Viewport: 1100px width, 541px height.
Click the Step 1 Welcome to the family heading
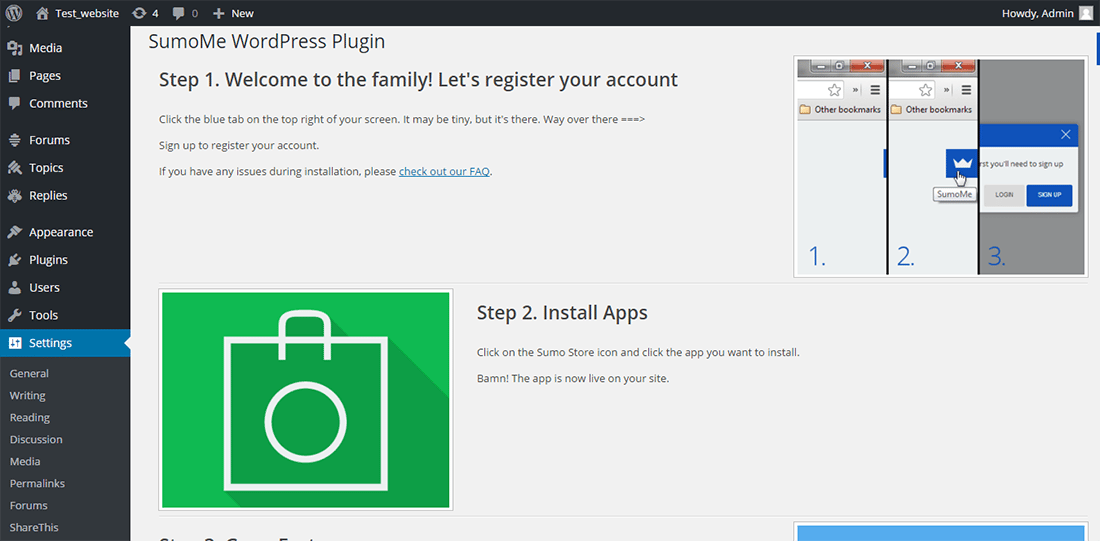coord(418,79)
